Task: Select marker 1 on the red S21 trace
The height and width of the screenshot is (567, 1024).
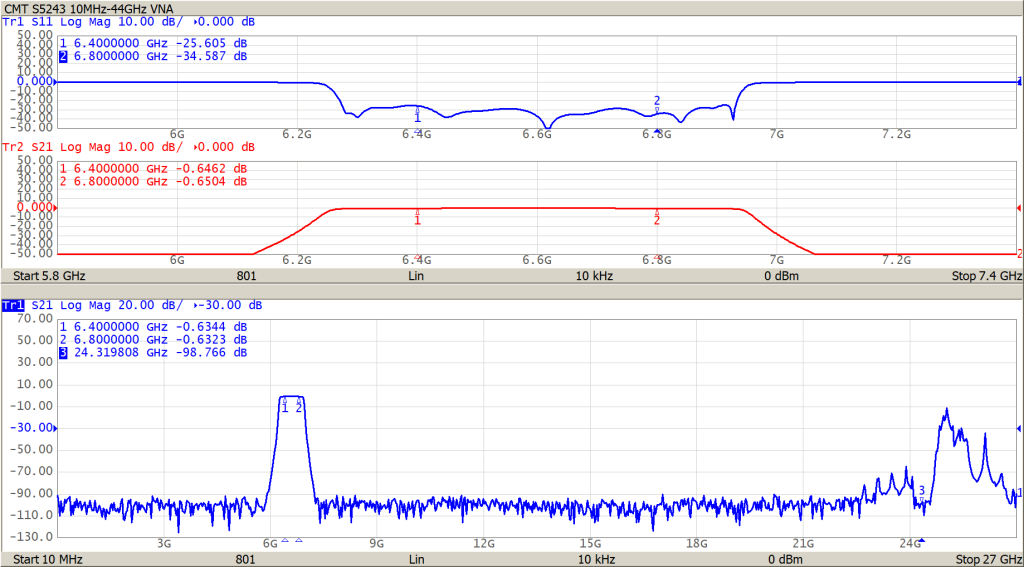Action: click(x=417, y=219)
